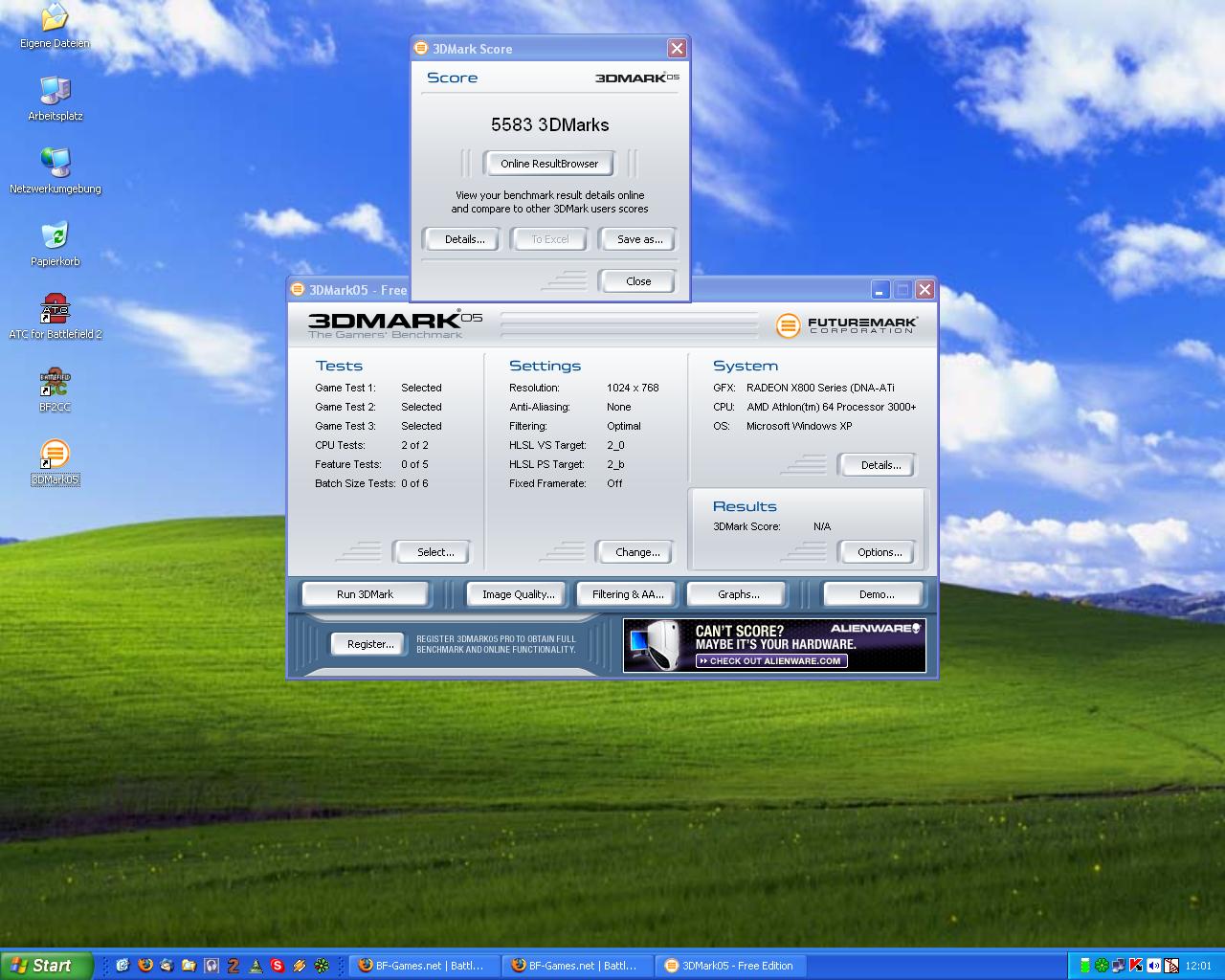
Task: Click Save as in the Score dialog
Action: point(639,239)
